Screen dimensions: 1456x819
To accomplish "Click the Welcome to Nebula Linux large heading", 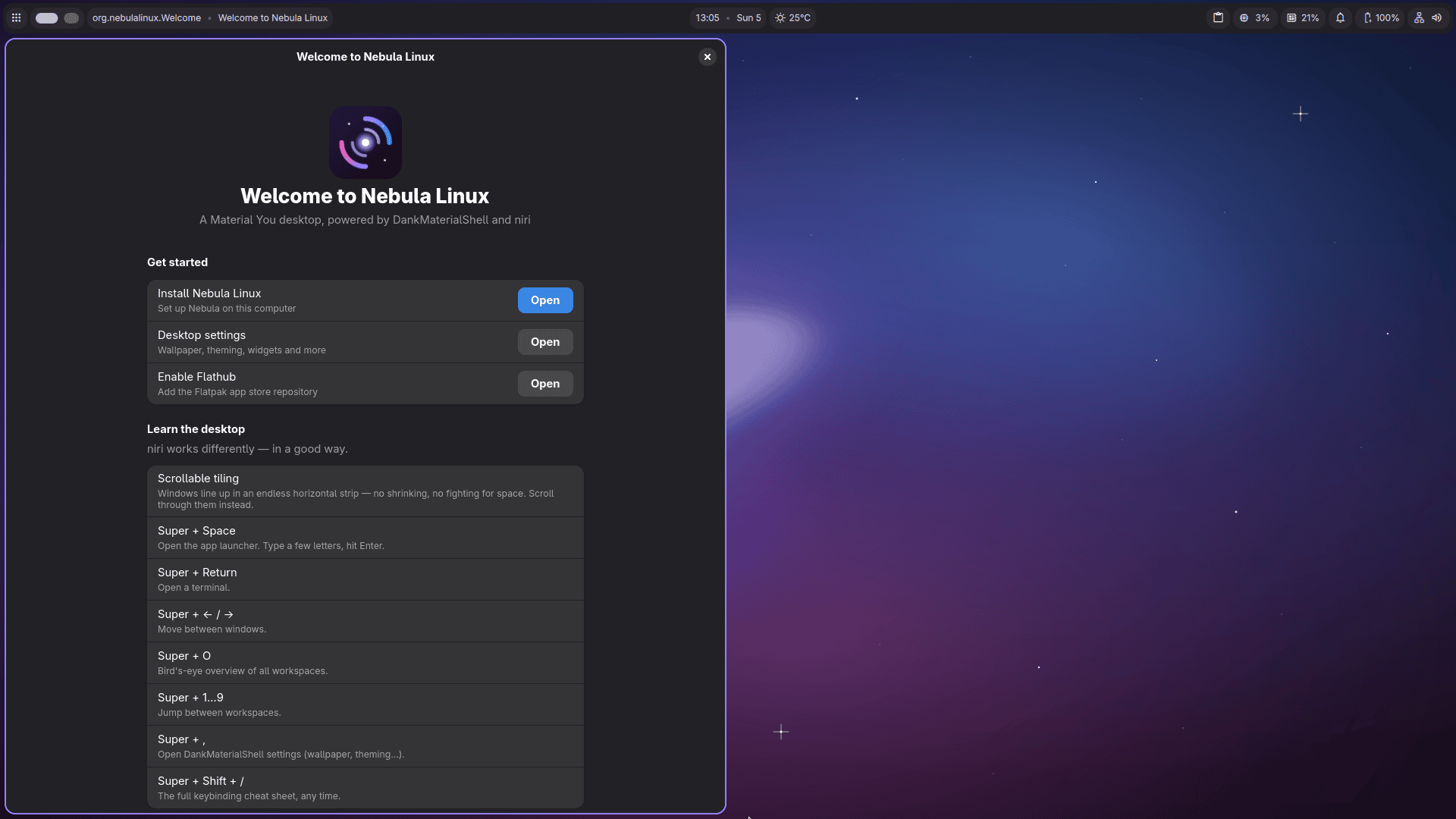I will [x=365, y=196].
